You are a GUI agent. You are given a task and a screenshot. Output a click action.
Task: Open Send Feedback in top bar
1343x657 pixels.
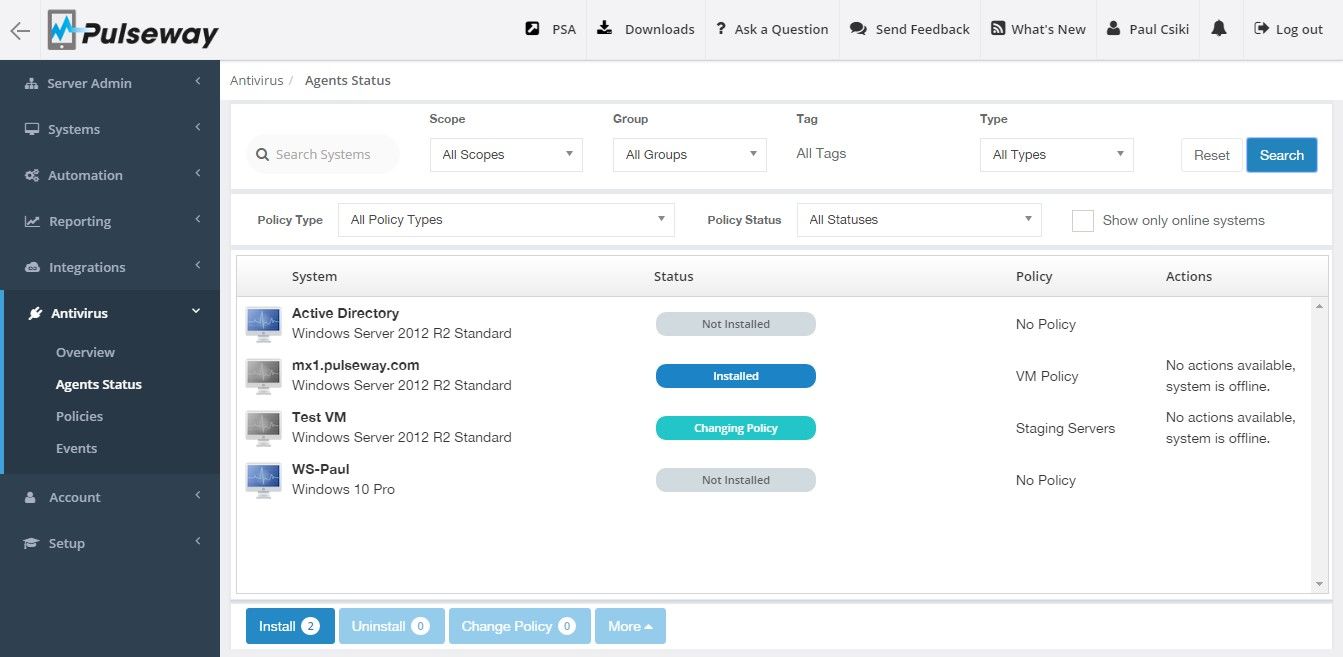point(910,29)
